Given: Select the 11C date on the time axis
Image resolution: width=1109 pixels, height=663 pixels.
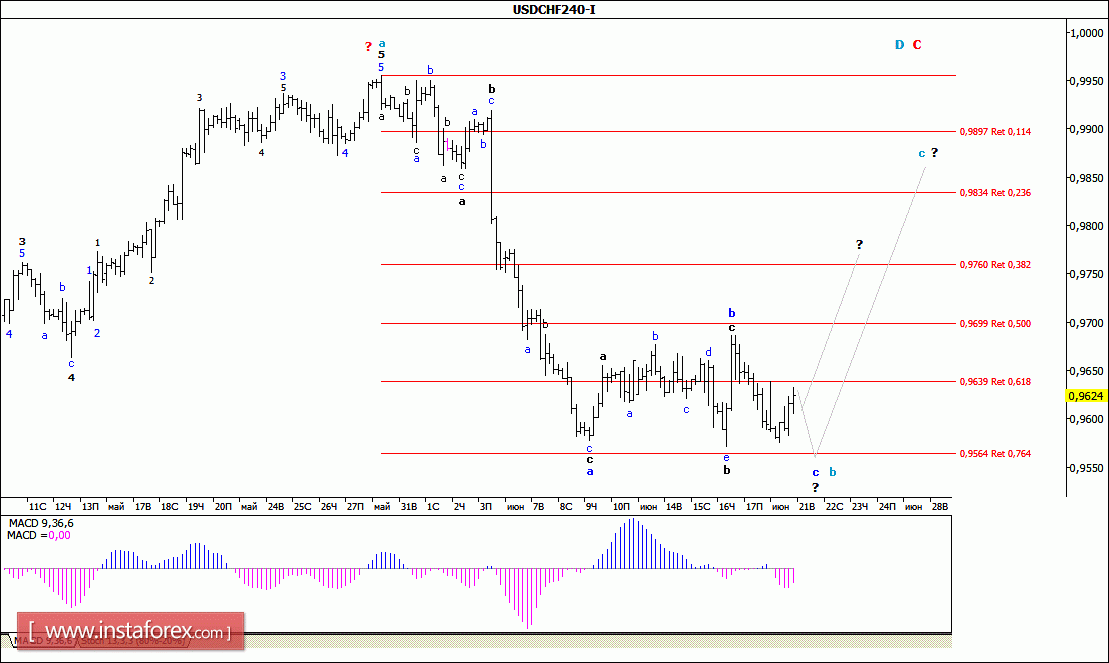Looking at the screenshot, I should (37, 507).
